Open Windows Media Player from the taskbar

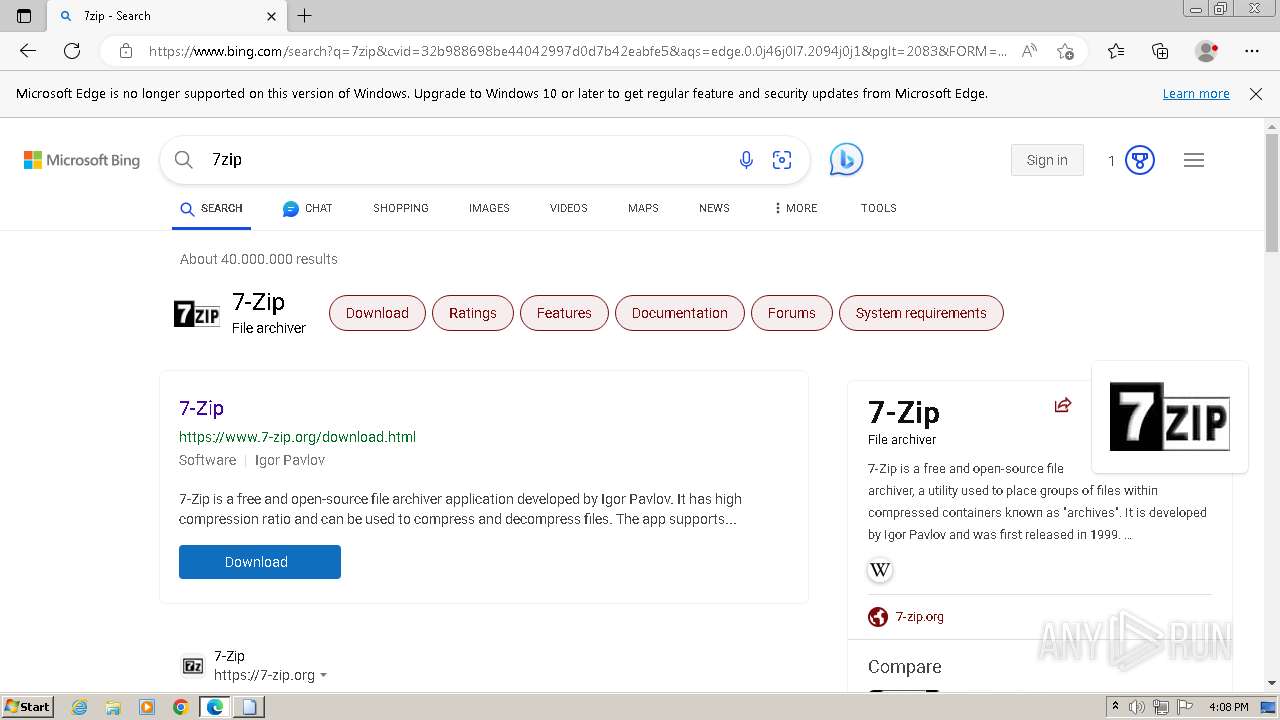click(147, 707)
